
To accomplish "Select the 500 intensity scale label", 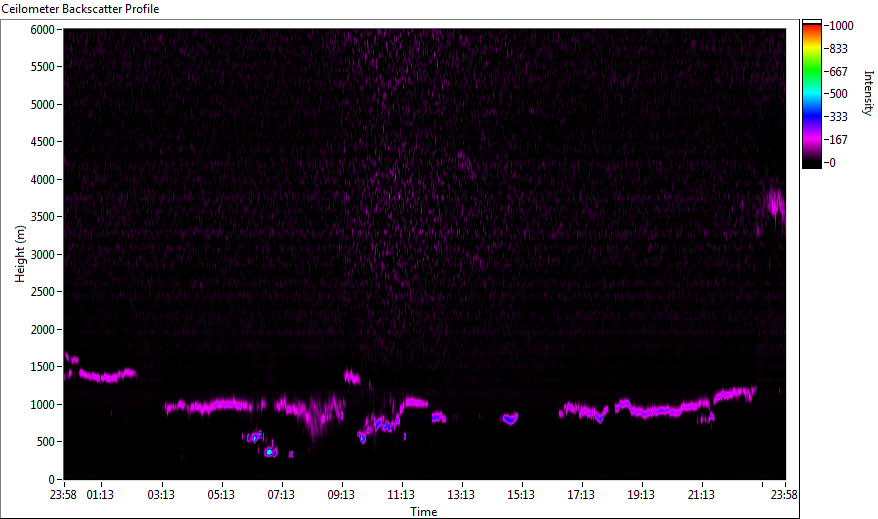I will pyautogui.click(x=838, y=94).
